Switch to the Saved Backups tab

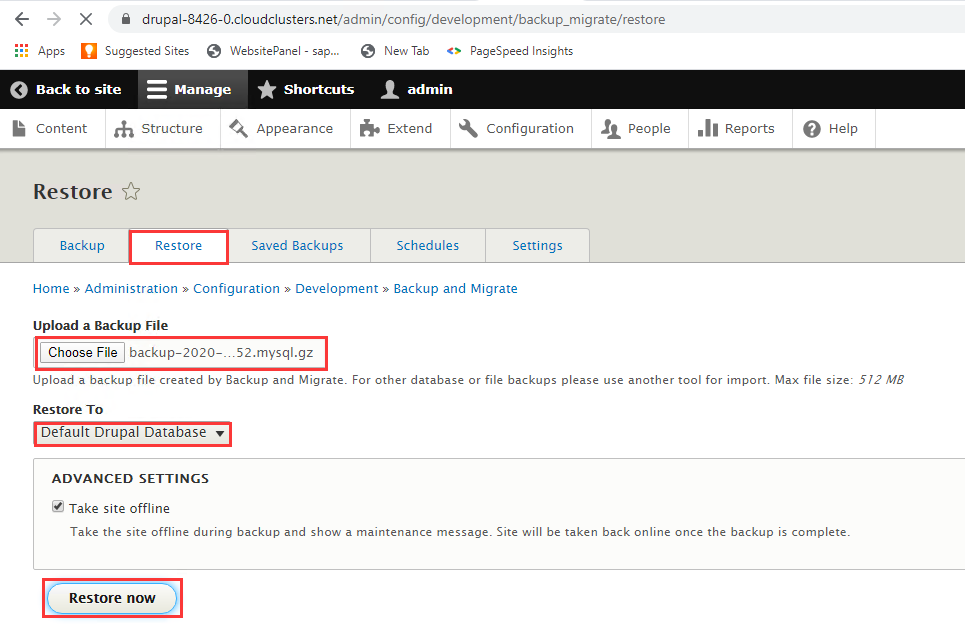297,246
